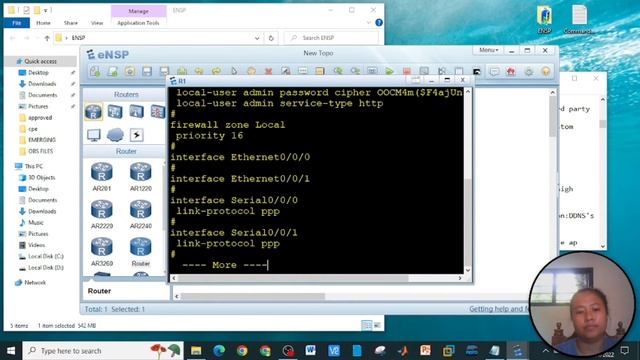Open PowerPoint from the taskbar
The image size is (640, 360).
[x=425, y=351]
